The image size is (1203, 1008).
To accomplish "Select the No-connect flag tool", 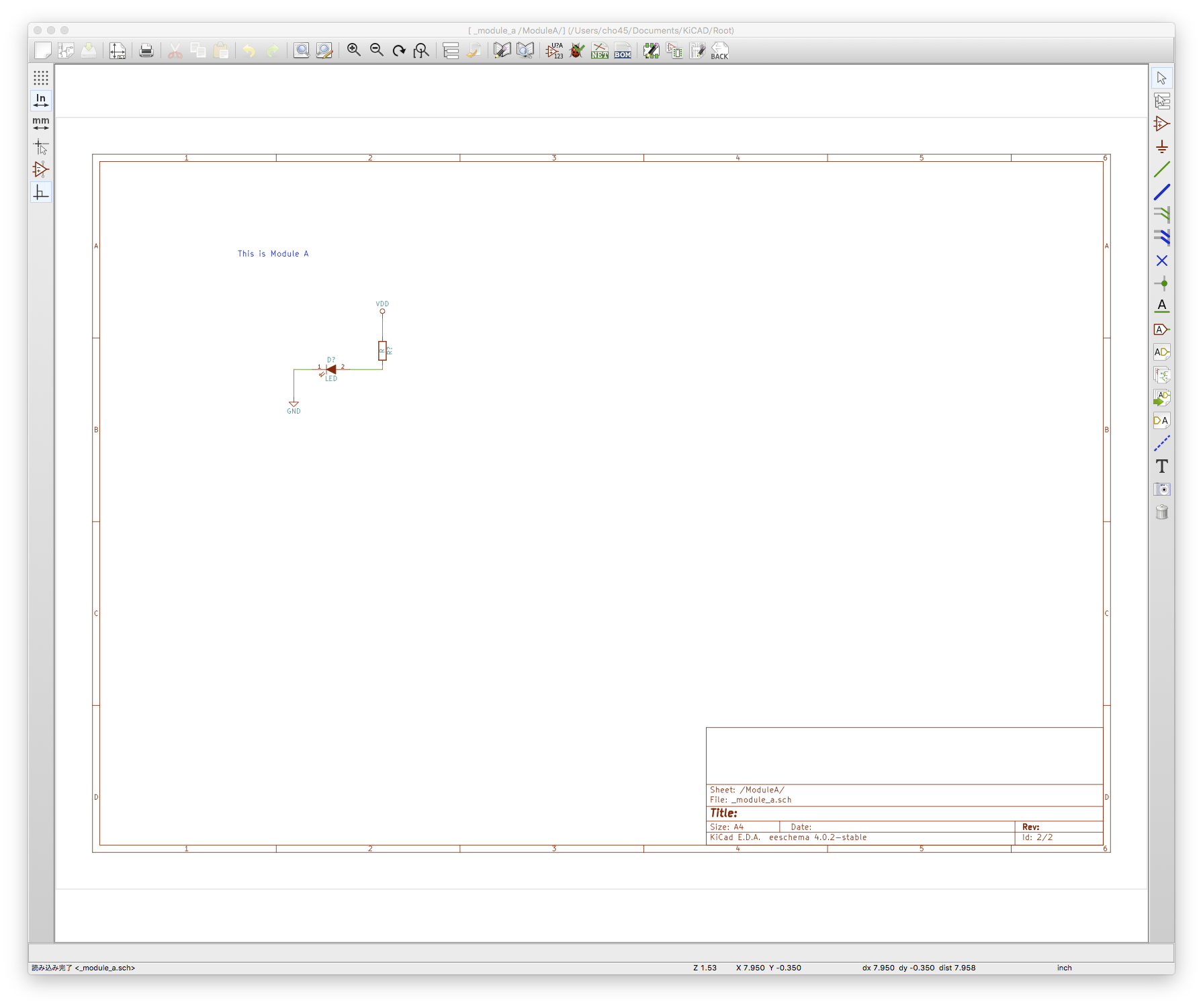I will click(x=1161, y=261).
